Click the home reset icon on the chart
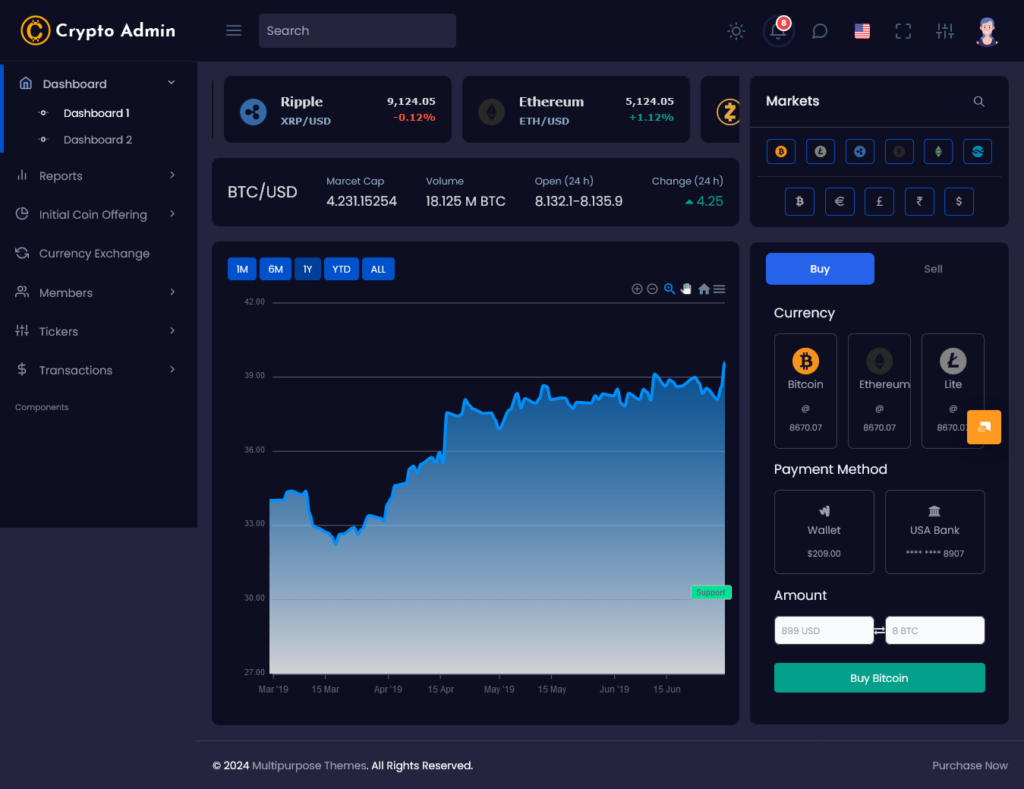Image resolution: width=1024 pixels, height=789 pixels. (703, 289)
